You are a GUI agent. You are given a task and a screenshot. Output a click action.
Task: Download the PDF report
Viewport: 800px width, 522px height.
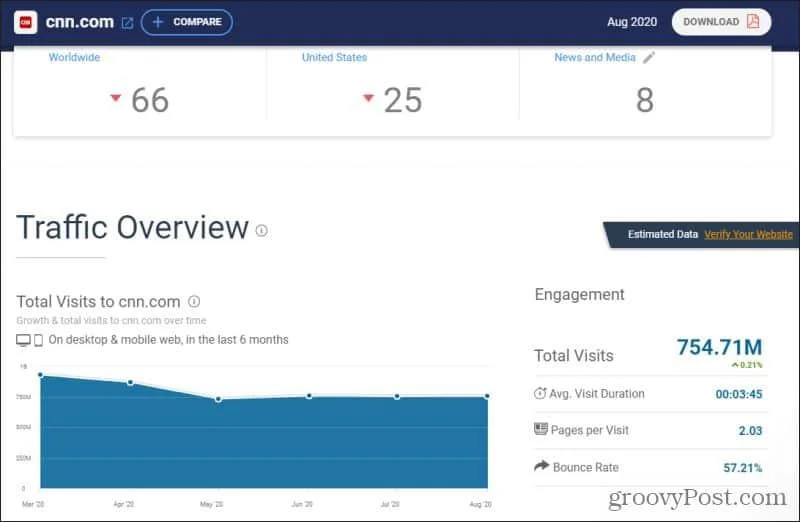(x=721, y=22)
